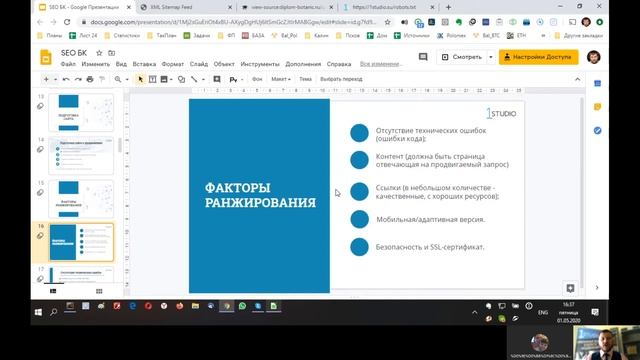The height and width of the screenshot is (360, 640).
Task: Expand the zoom level dropdown arrow
Action: tap(127, 79)
